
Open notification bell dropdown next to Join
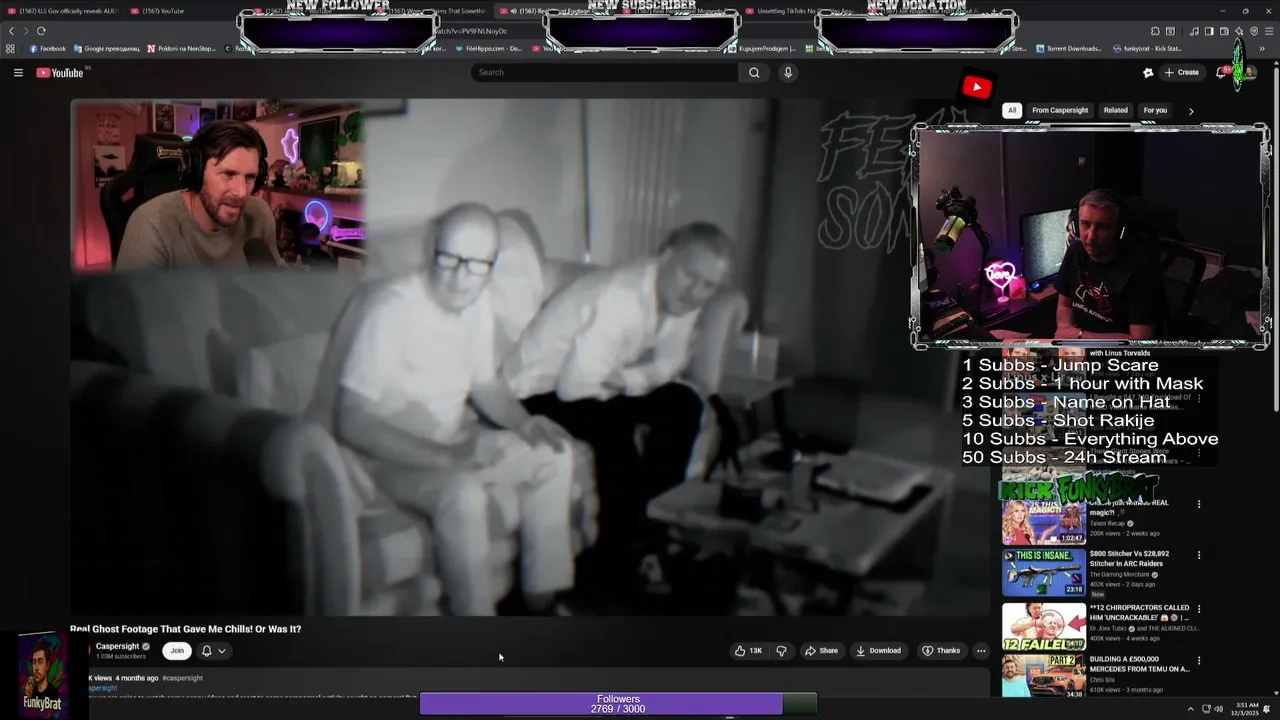[213, 651]
